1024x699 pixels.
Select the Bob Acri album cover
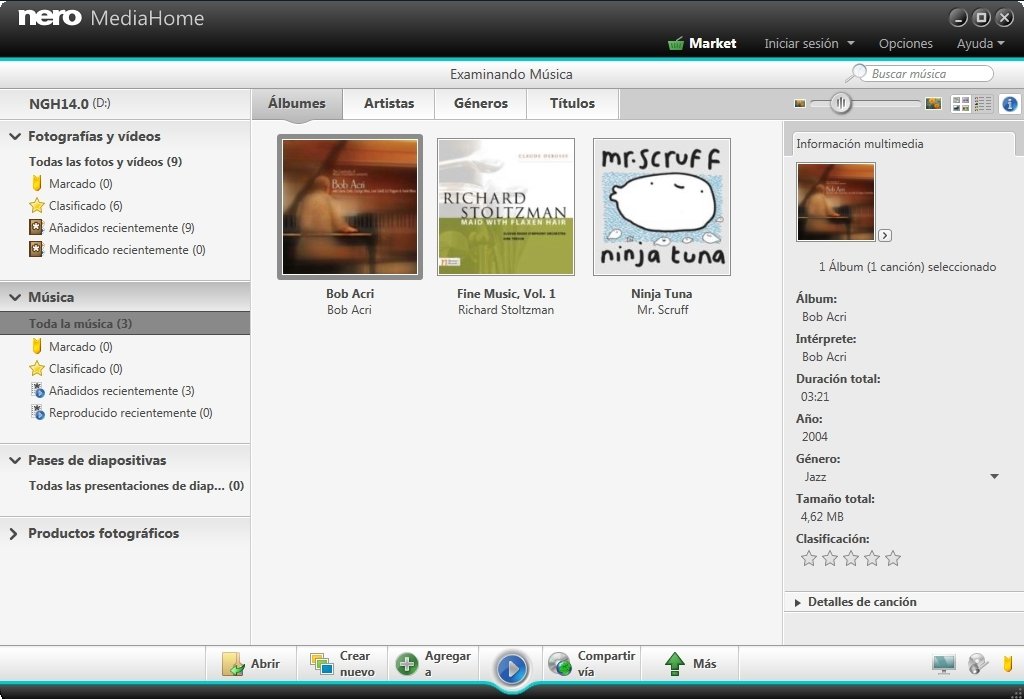(350, 207)
